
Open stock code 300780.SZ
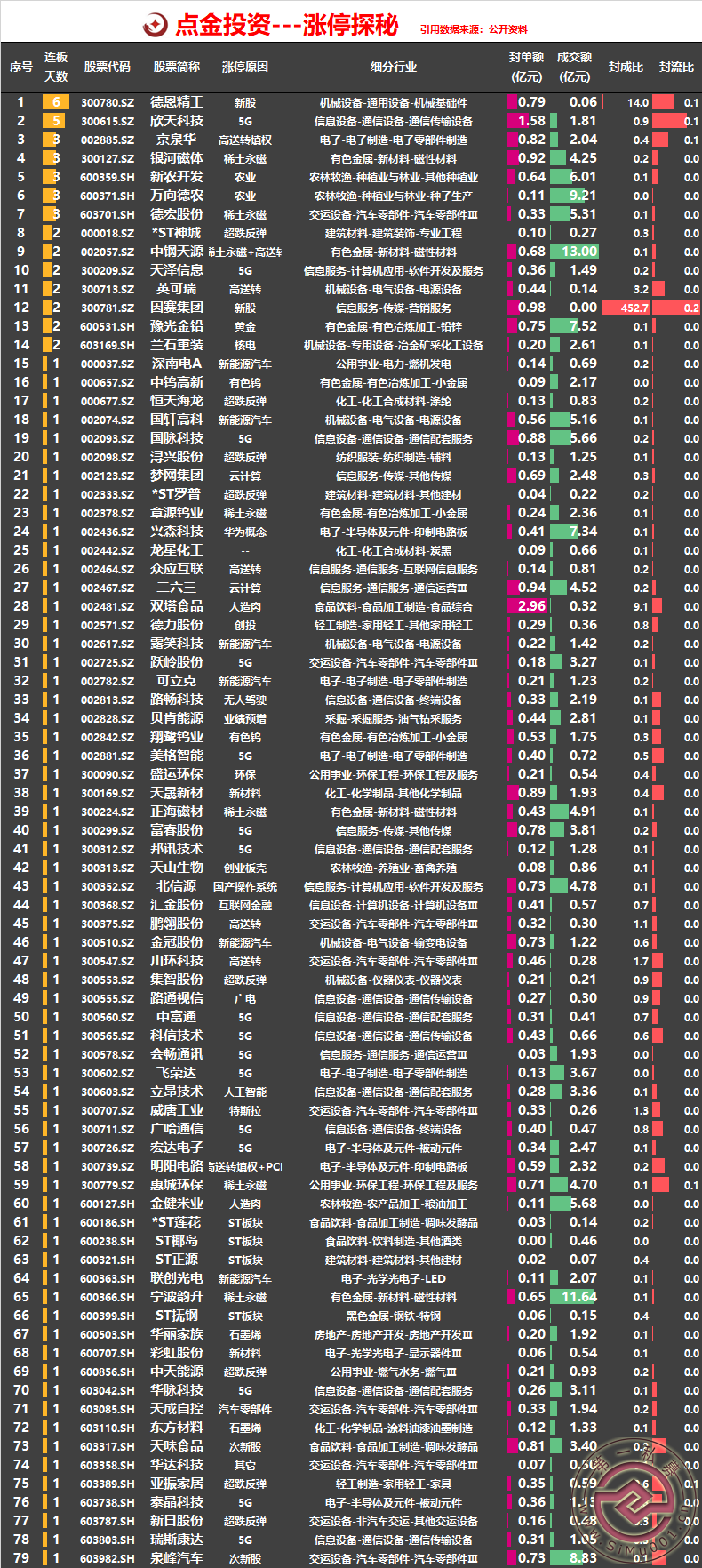tap(108, 103)
